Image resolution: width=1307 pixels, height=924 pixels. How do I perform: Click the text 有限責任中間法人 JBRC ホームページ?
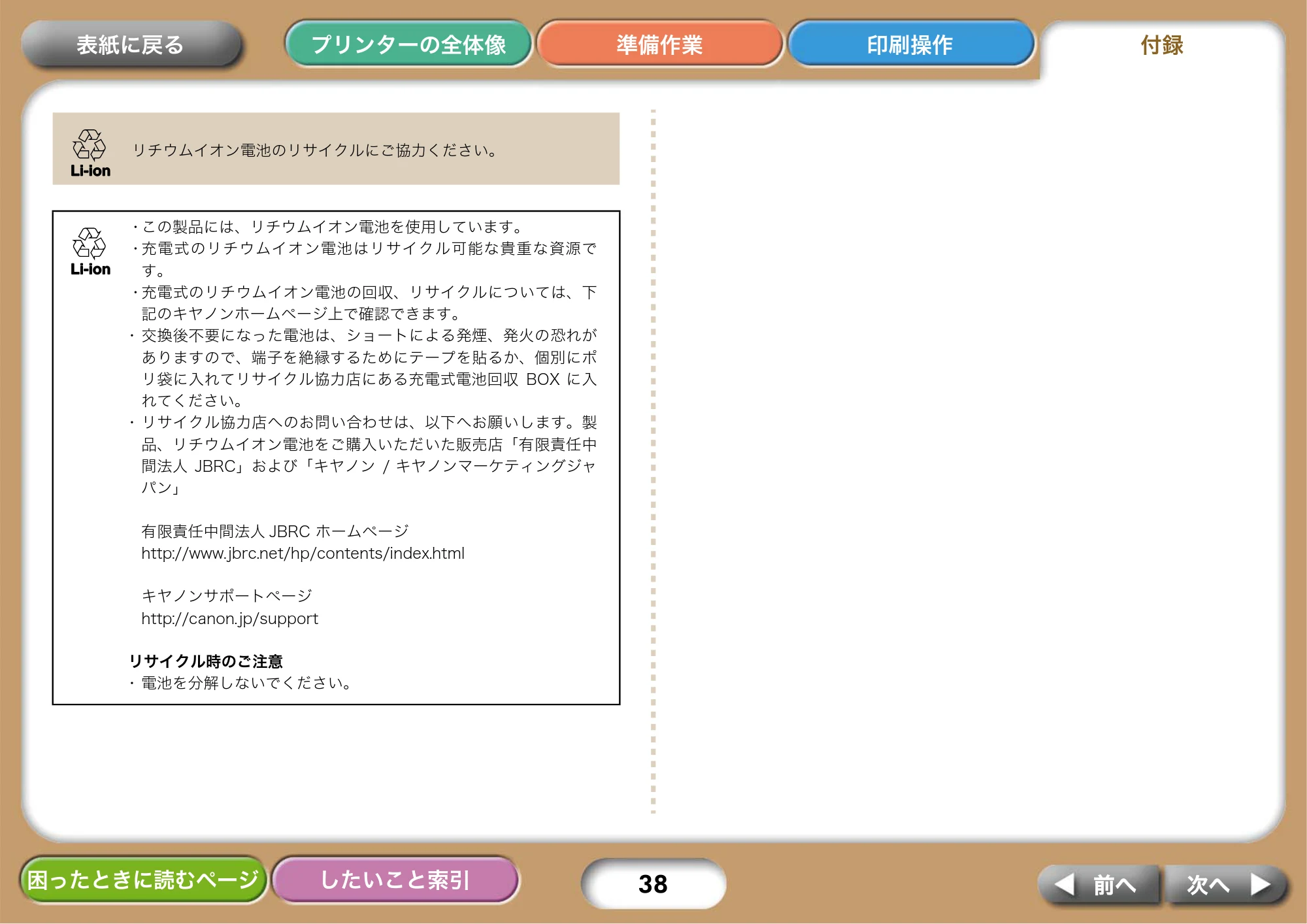(275, 531)
